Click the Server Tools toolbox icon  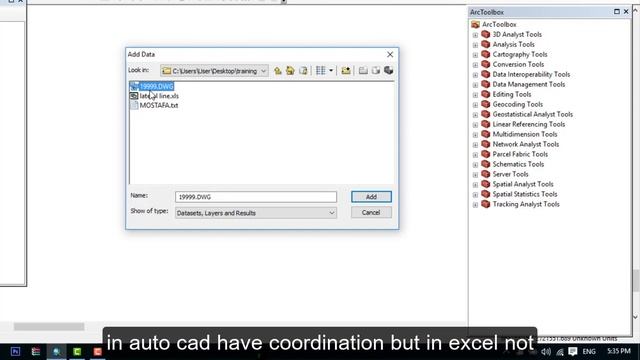[486, 174]
